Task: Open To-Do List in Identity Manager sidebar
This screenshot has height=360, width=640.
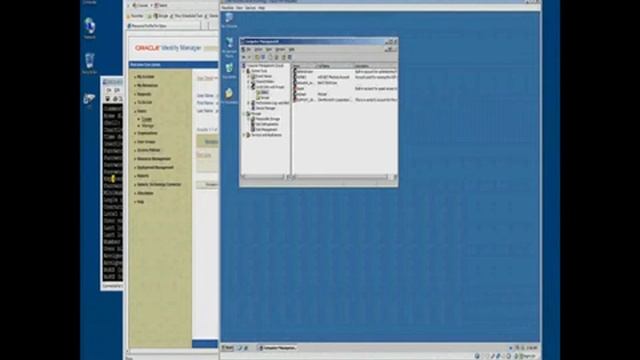Action: 144,102
